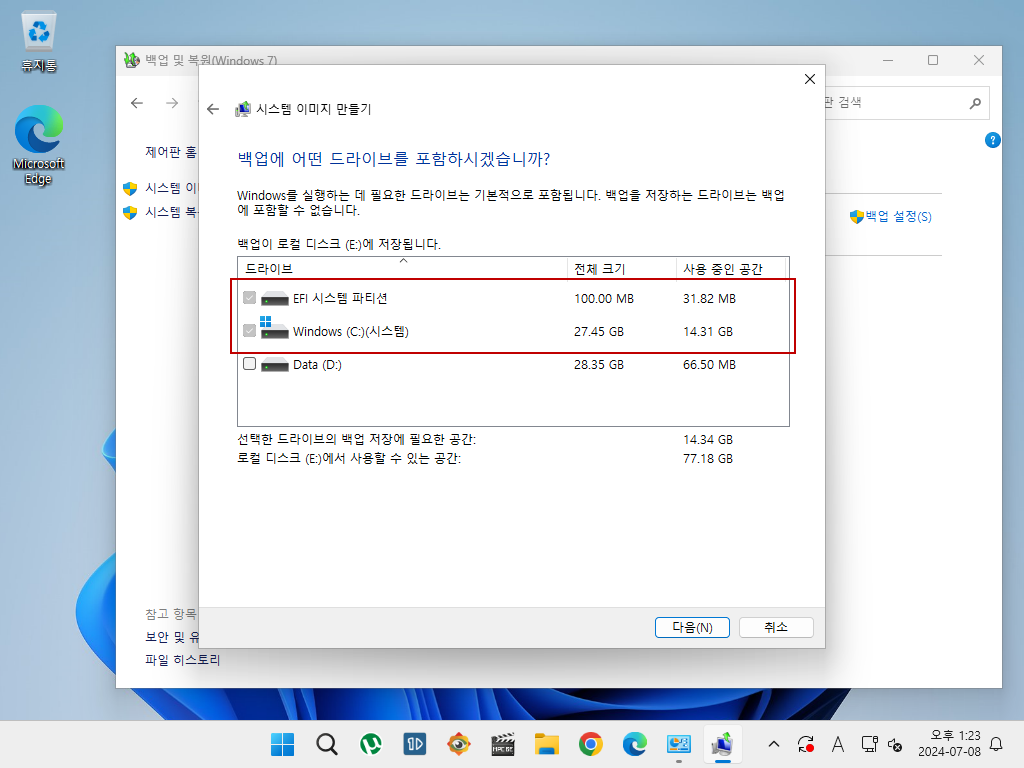
Task: Click the 28.35 GB total size value
Action: 599,364
